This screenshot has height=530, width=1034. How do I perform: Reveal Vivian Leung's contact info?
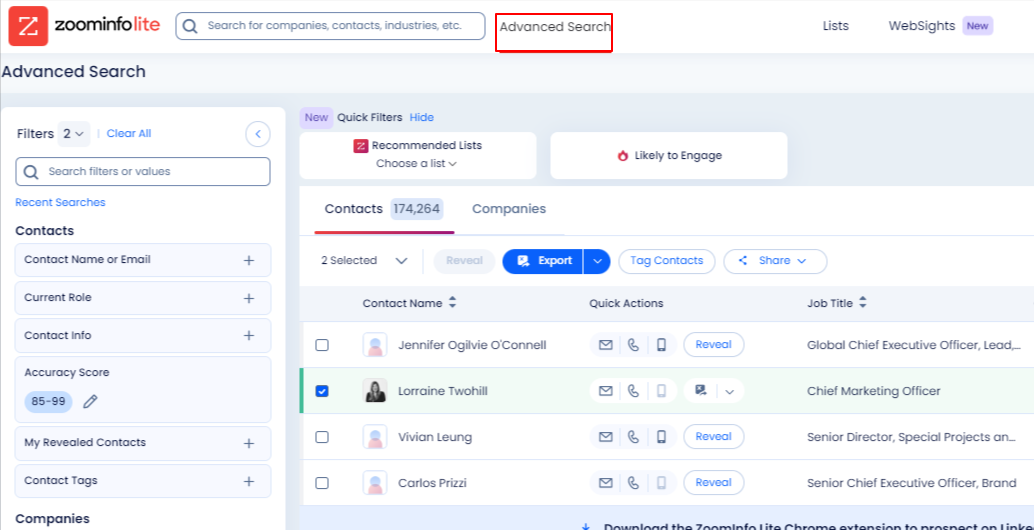point(714,436)
